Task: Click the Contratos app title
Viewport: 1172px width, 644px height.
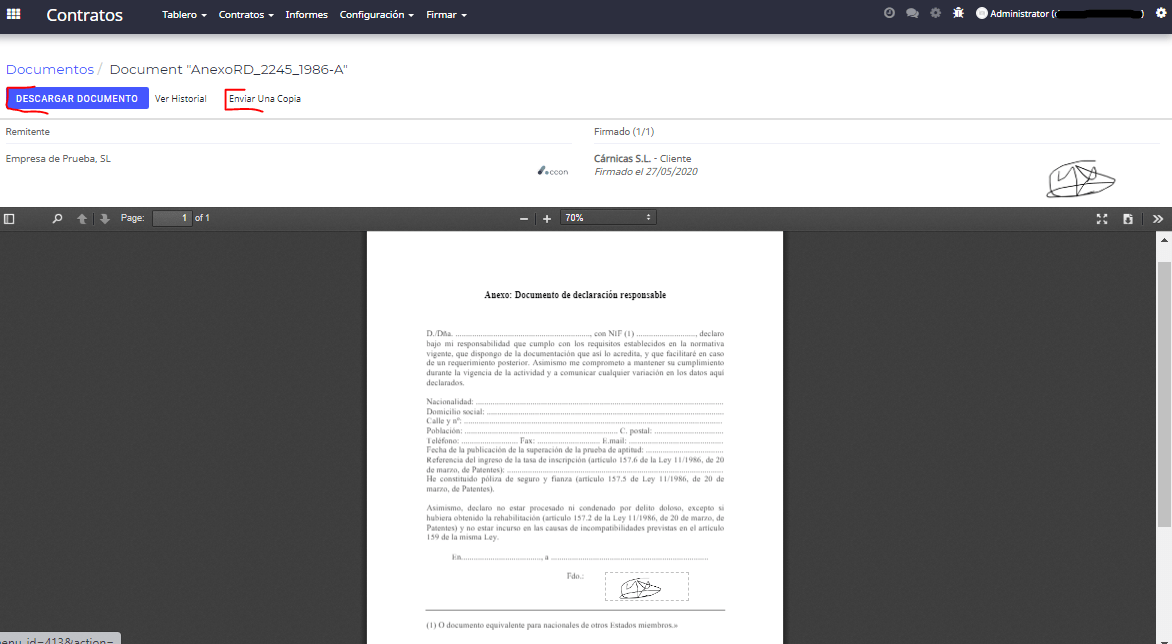Action: [84, 15]
